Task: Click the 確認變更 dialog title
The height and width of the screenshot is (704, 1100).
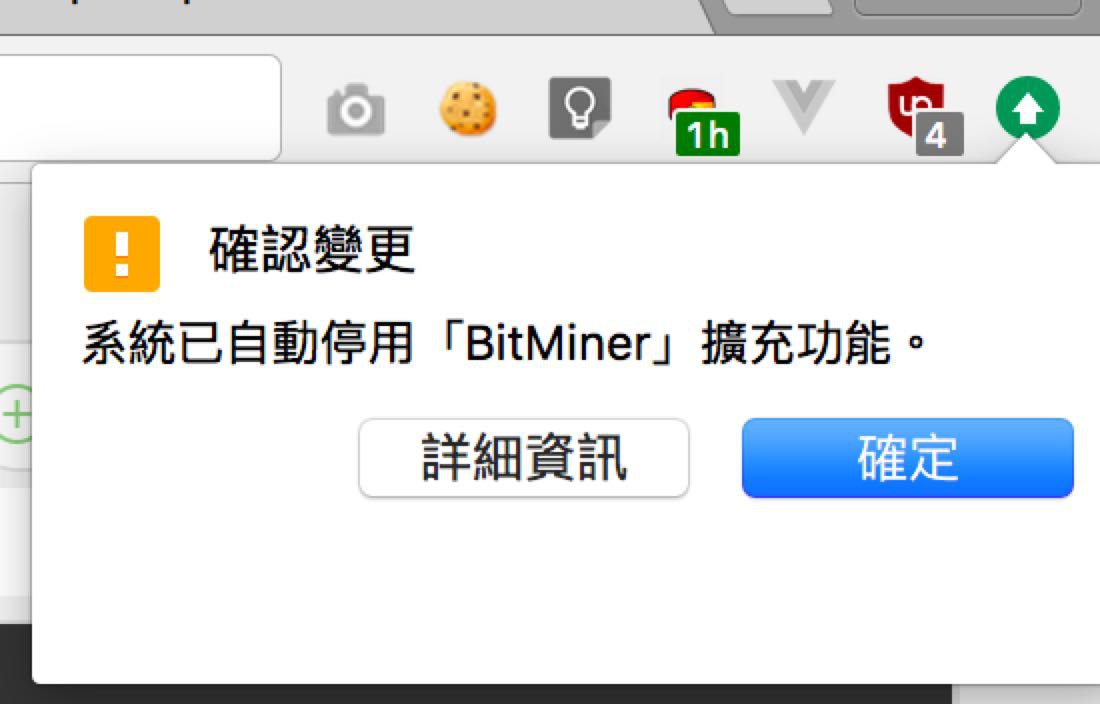Action: 312,250
